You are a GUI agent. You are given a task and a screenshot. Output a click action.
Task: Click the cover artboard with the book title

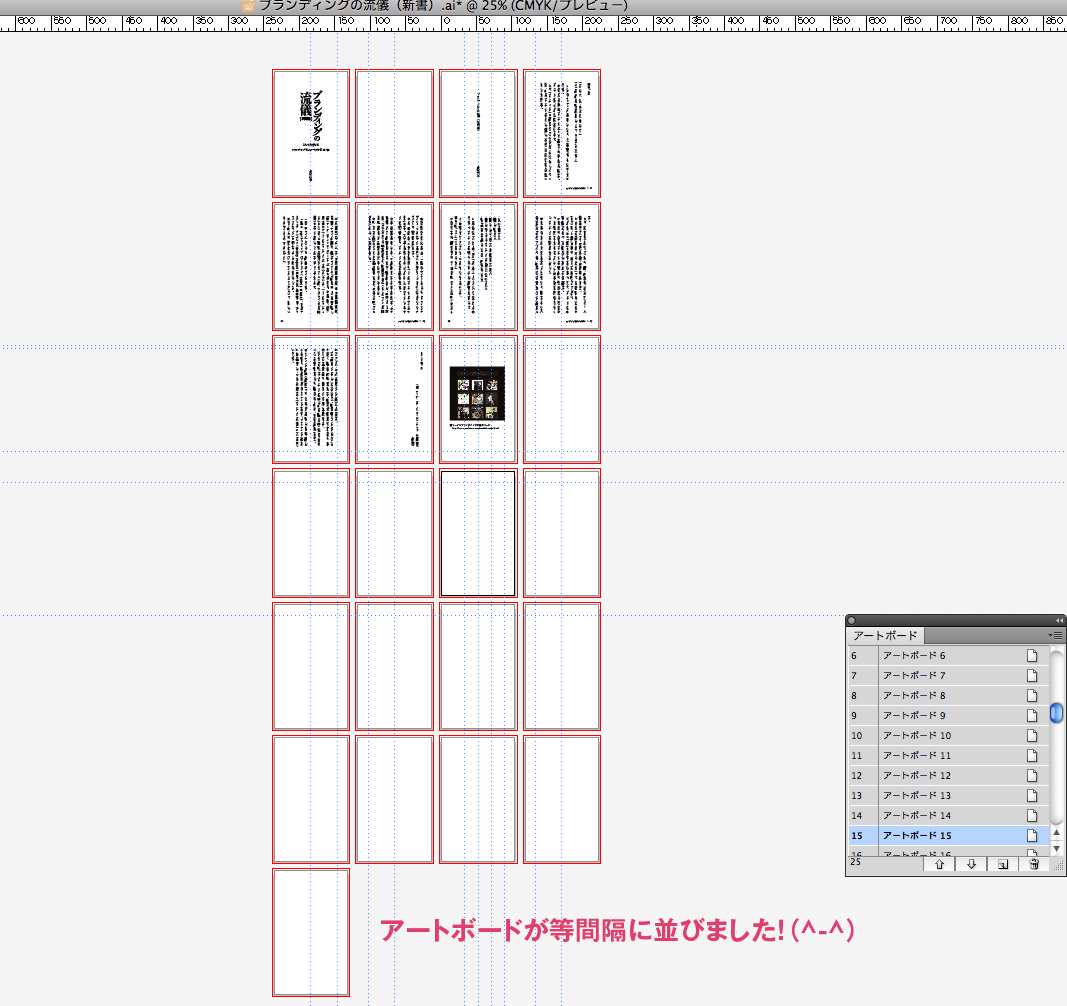(311, 133)
